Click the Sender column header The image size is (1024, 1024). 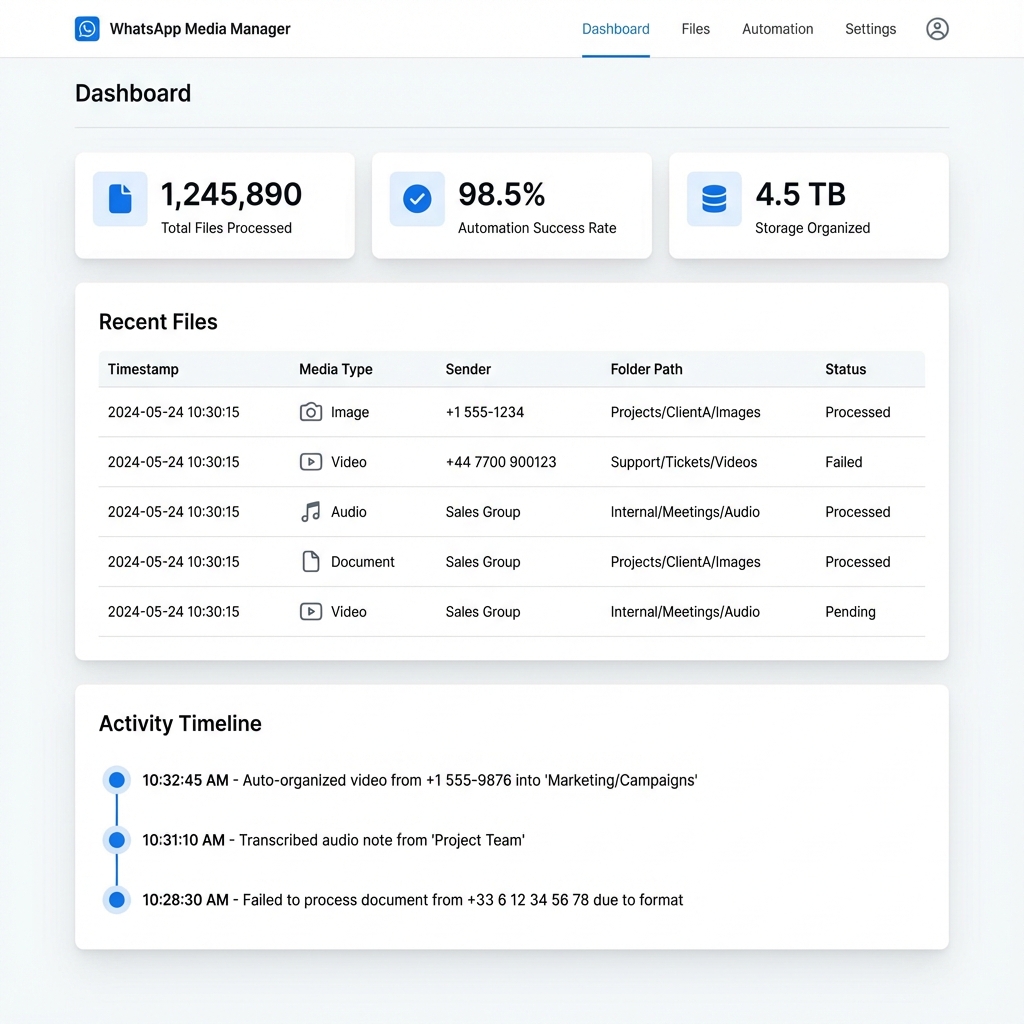(x=468, y=369)
